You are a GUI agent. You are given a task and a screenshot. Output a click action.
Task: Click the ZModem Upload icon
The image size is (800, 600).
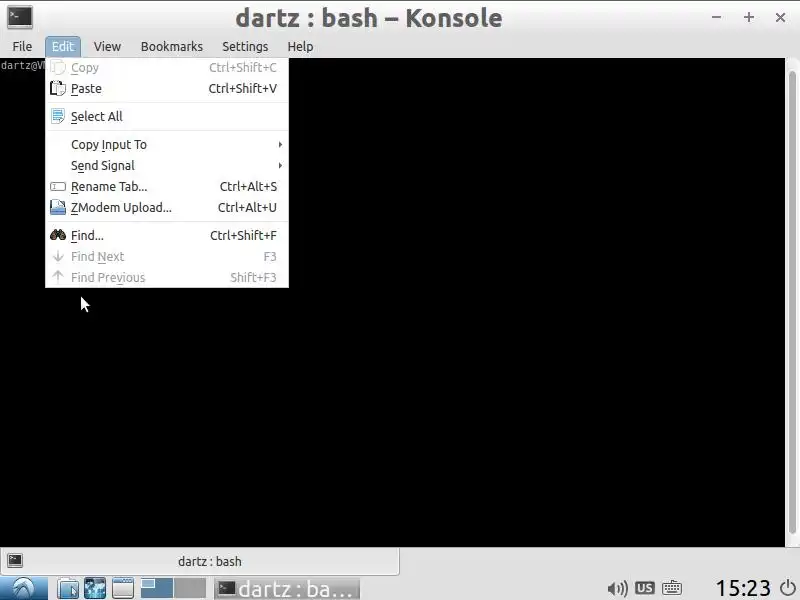coord(58,207)
